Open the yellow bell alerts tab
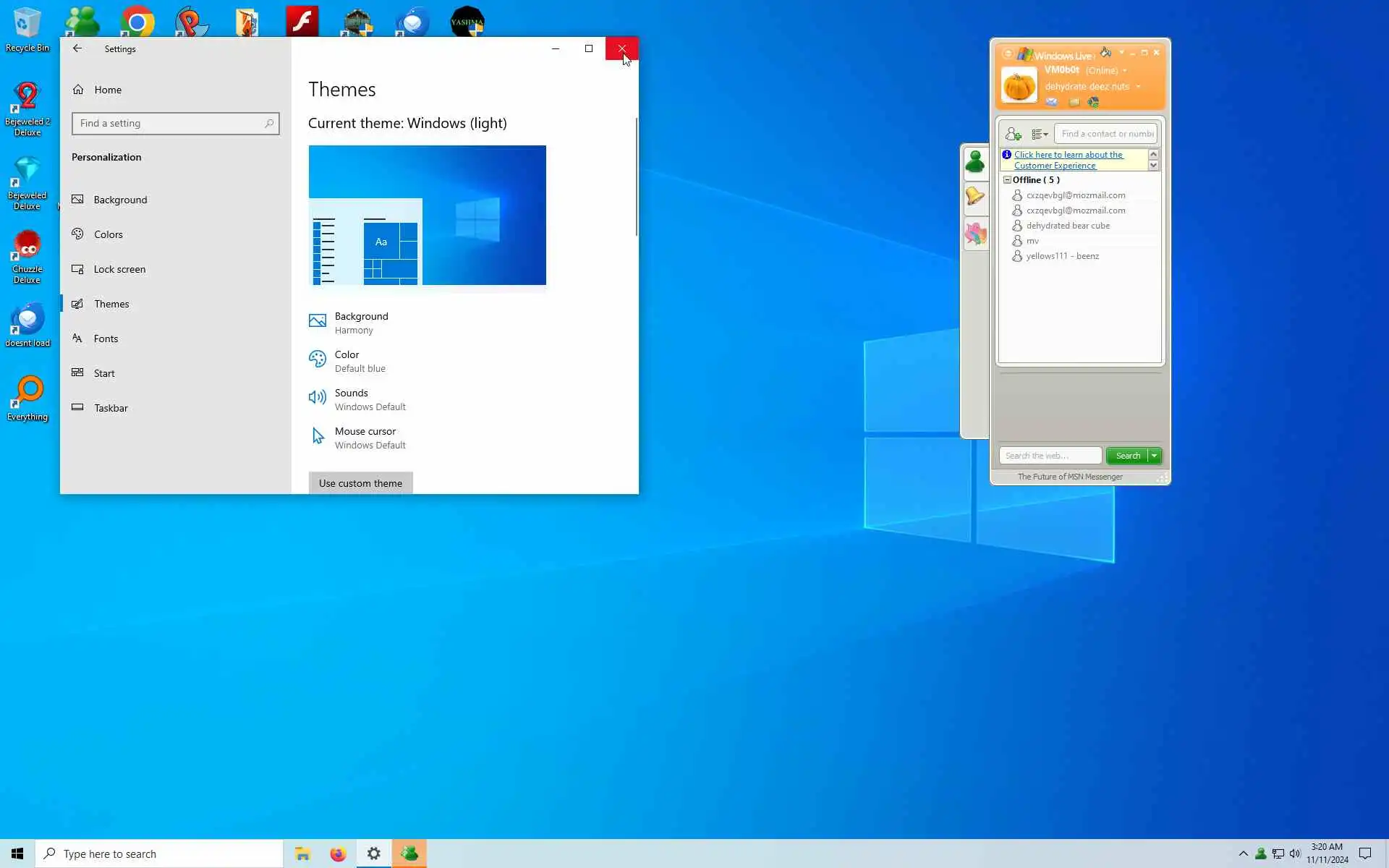The width and height of the screenshot is (1389, 868). [x=975, y=196]
